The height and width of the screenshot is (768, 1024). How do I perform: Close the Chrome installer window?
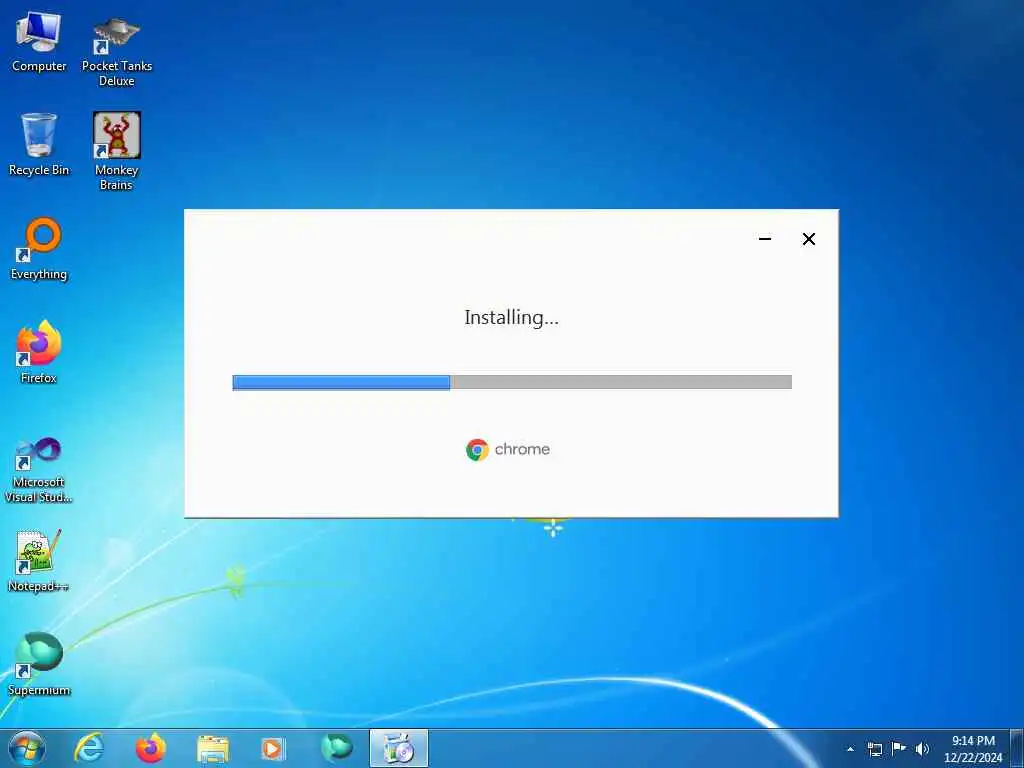[808, 239]
